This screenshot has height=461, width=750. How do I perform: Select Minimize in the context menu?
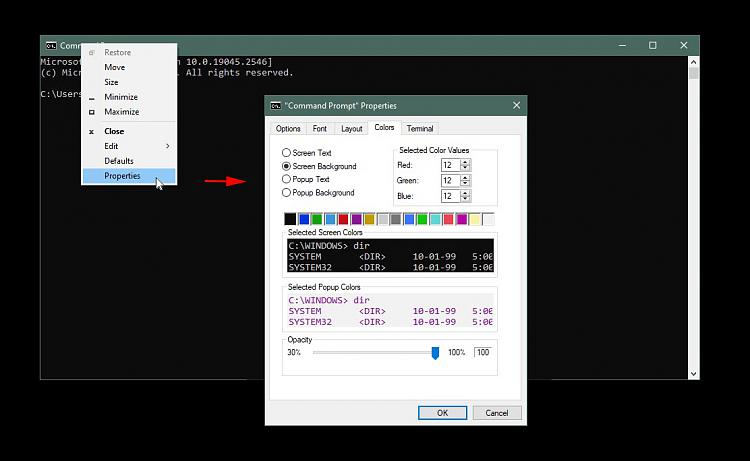tap(129, 97)
